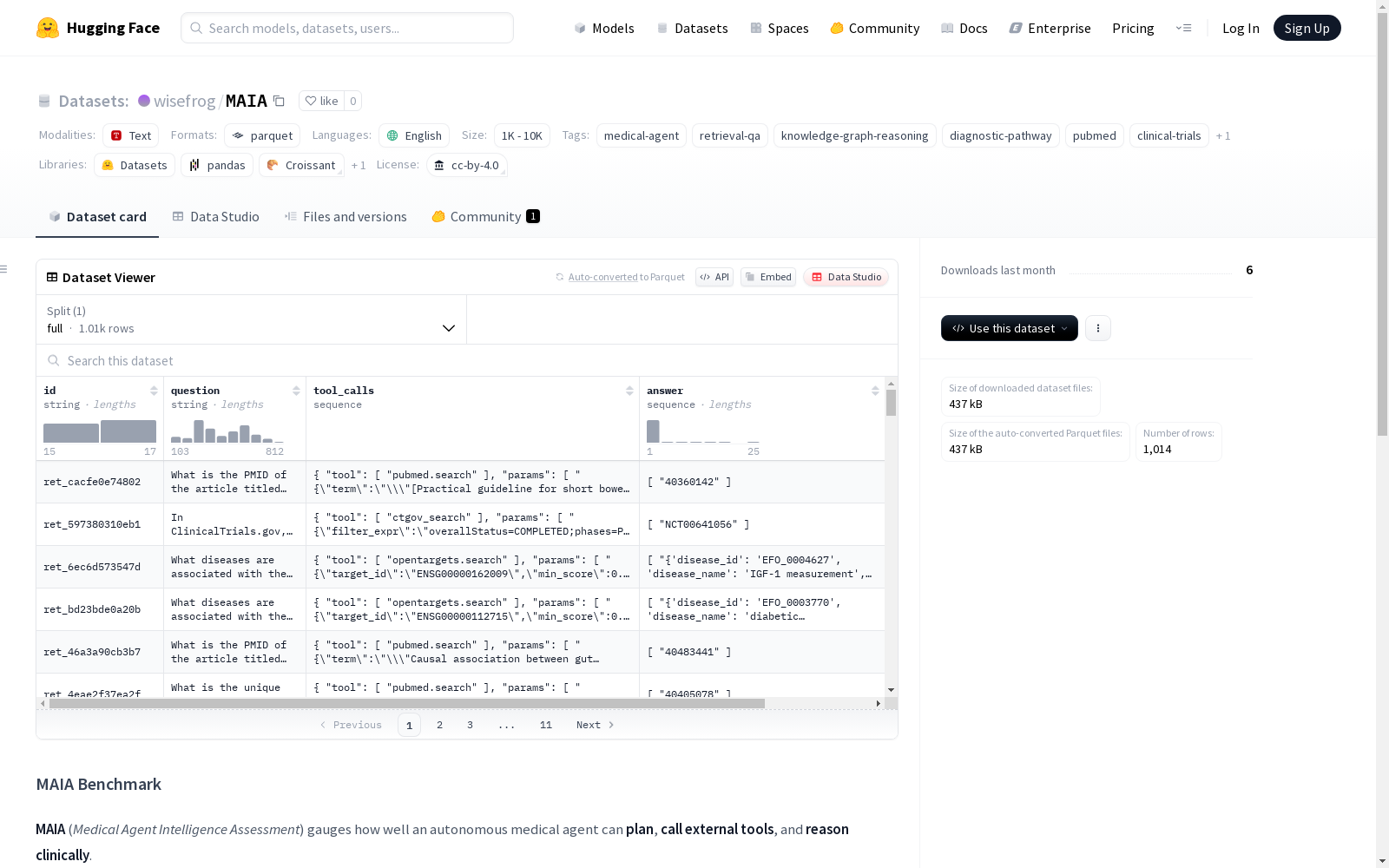Click the question lengths histogram
This screenshot has height=868, width=1389.
tap(227, 431)
